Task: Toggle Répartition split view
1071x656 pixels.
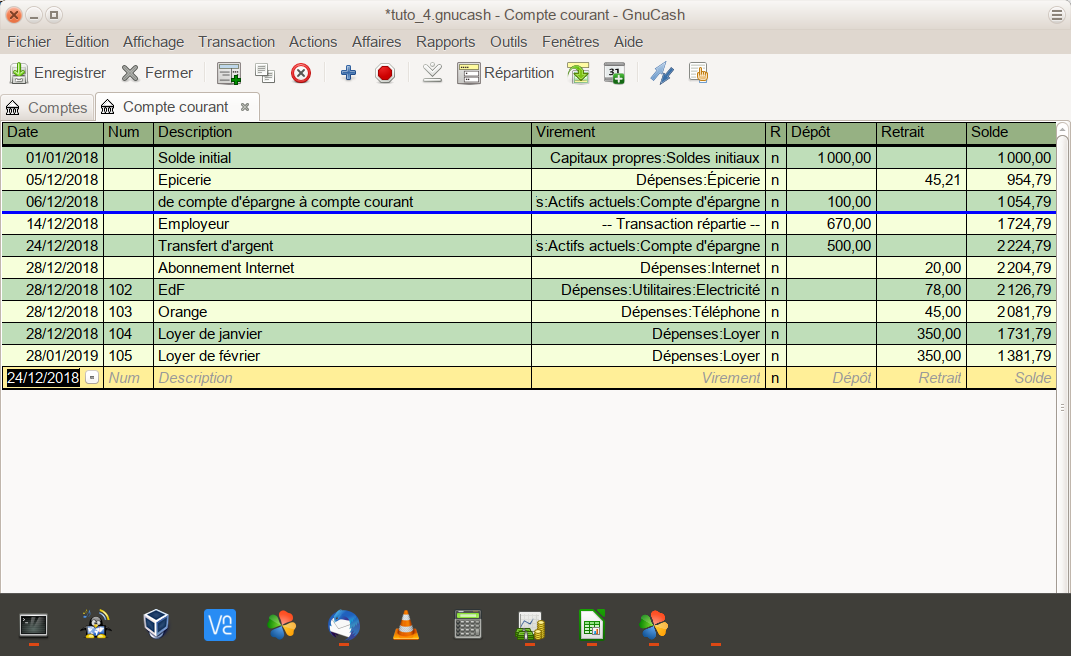Action: tap(505, 73)
